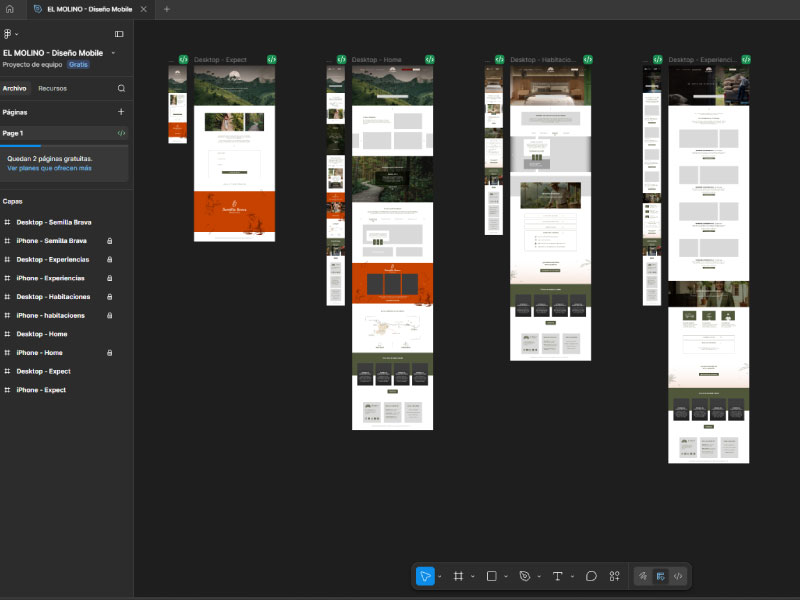The height and width of the screenshot is (600, 800).
Task: Click the 'Páginas' section heading
Action: click(15, 112)
